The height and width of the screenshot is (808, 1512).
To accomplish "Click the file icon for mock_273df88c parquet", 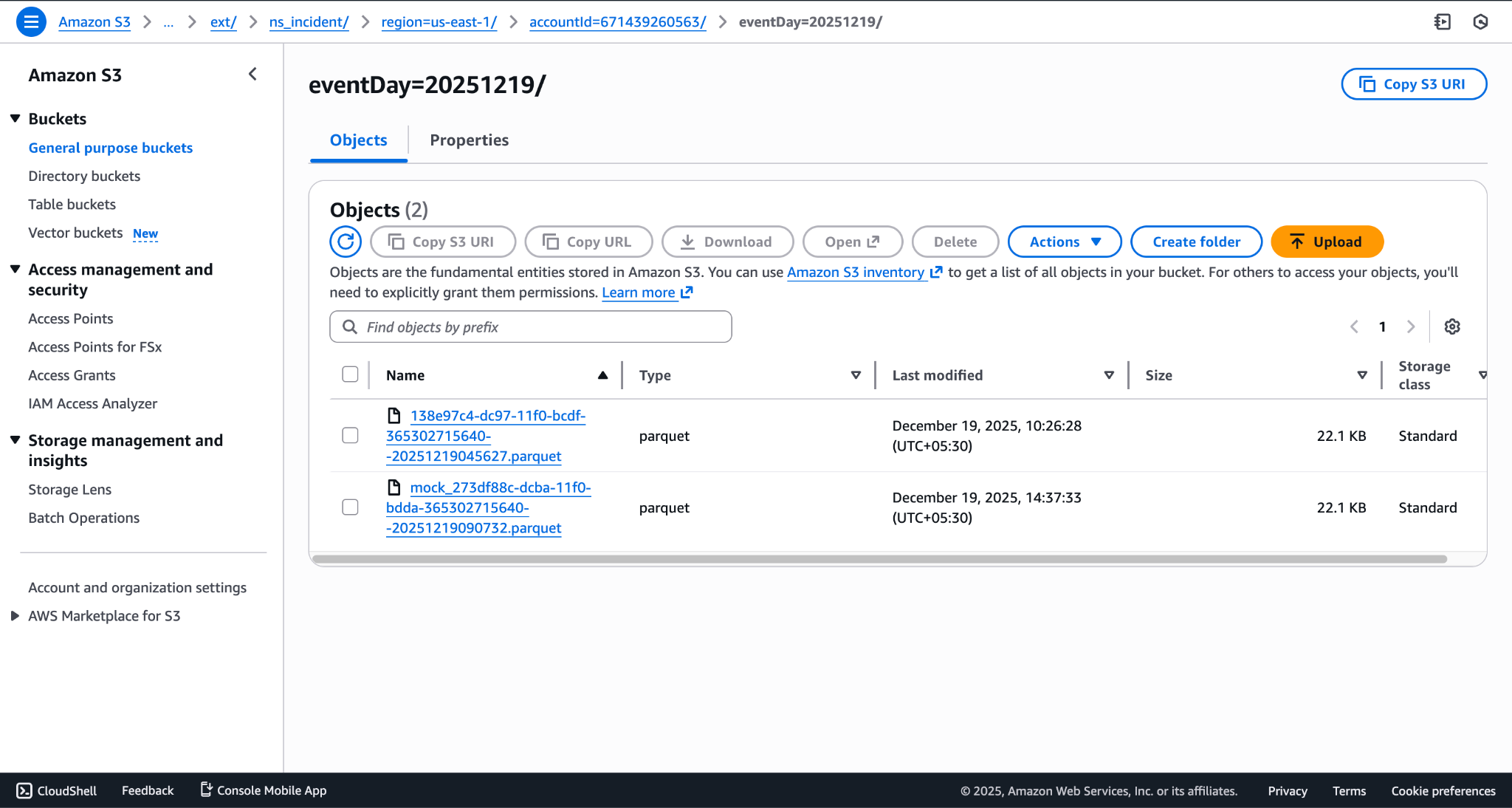I will pyautogui.click(x=394, y=487).
